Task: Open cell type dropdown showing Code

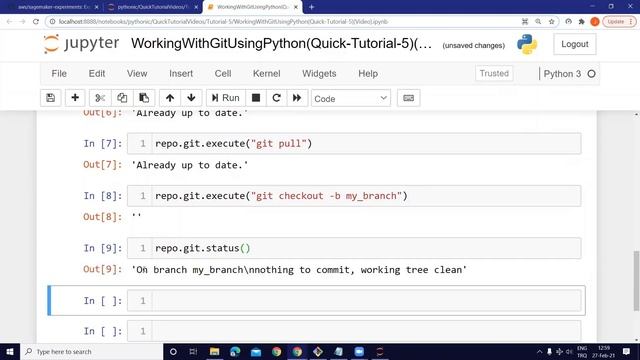Action: pyautogui.click(x=351, y=98)
